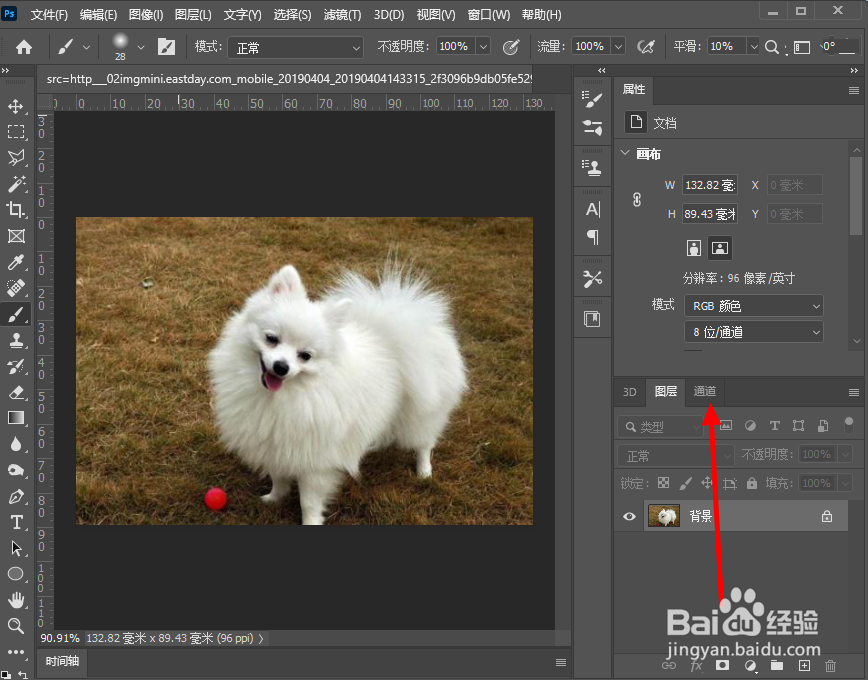Toggle brush settings panel in options bar
The width and height of the screenshot is (868, 680).
(x=166, y=47)
